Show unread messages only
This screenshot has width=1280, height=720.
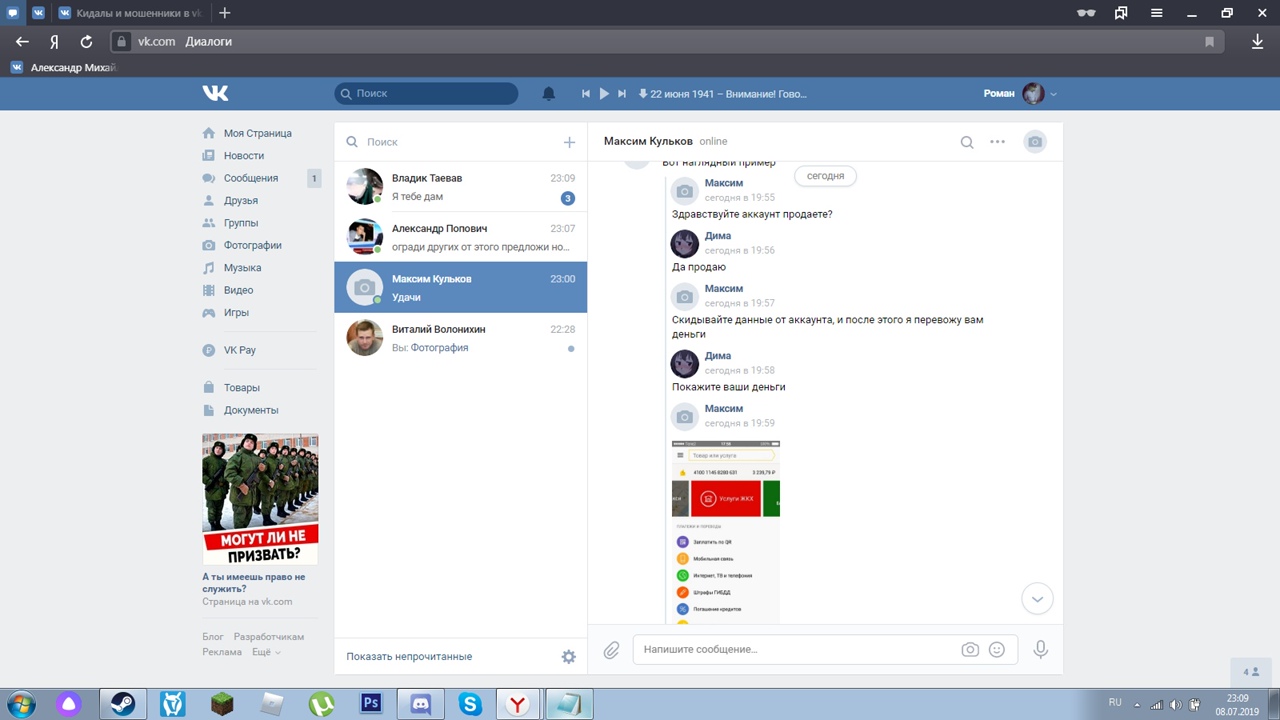click(409, 657)
